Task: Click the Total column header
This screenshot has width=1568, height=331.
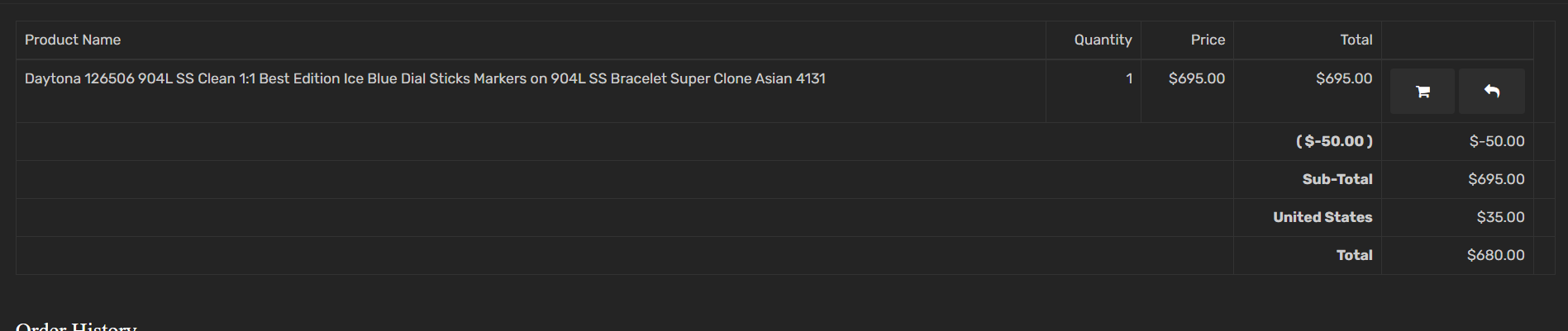Action: click(1356, 40)
